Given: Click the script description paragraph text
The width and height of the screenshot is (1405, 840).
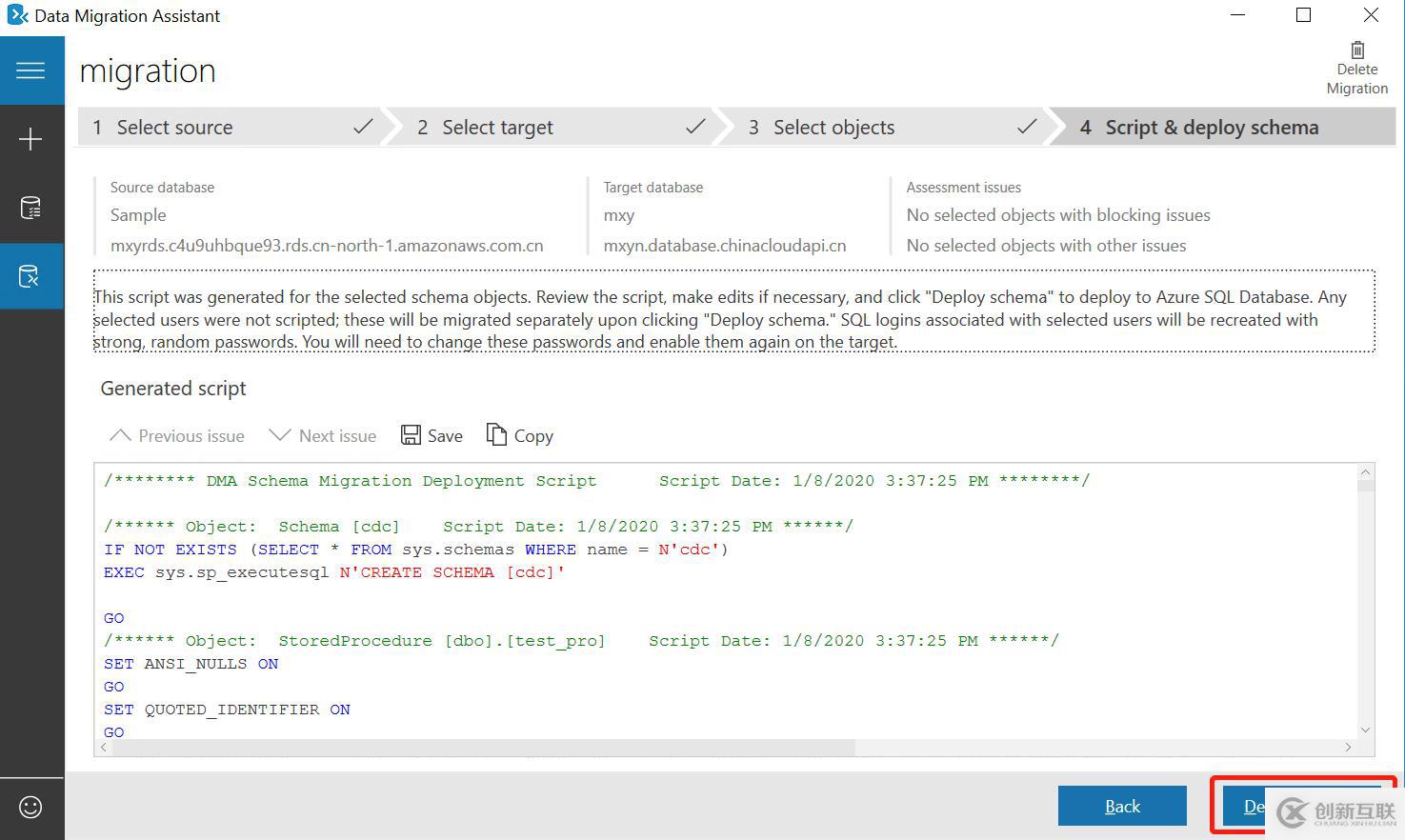Looking at the screenshot, I should pos(733,319).
